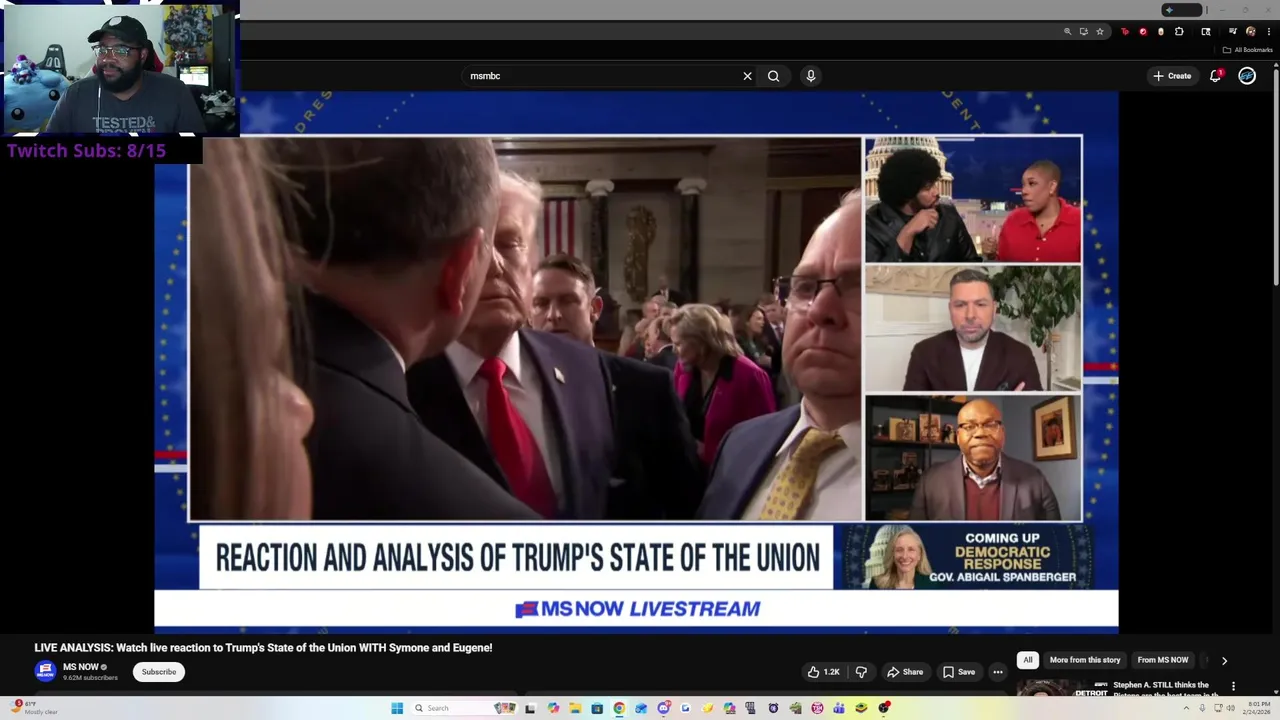Select the All filter chip
This screenshot has height=720, width=1280.
pyautogui.click(x=1027, y=660)
